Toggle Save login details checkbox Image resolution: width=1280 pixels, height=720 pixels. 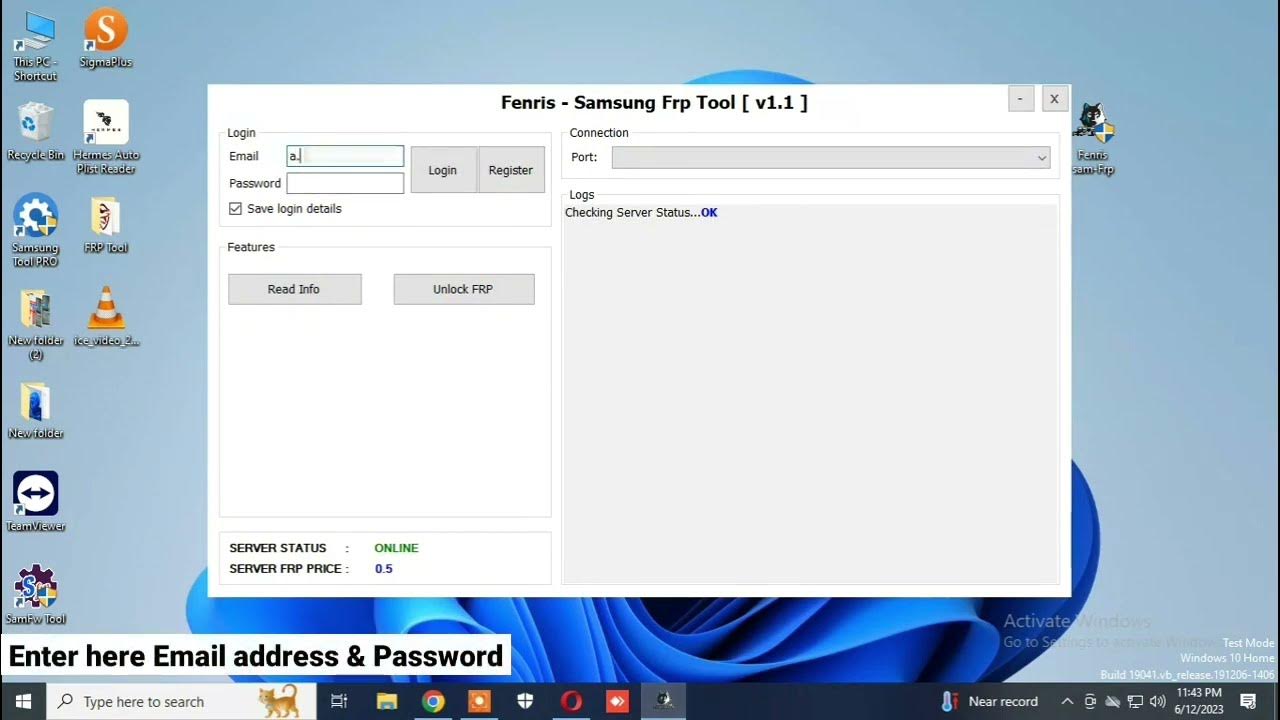pyautogui.click(x=236, y=209)
